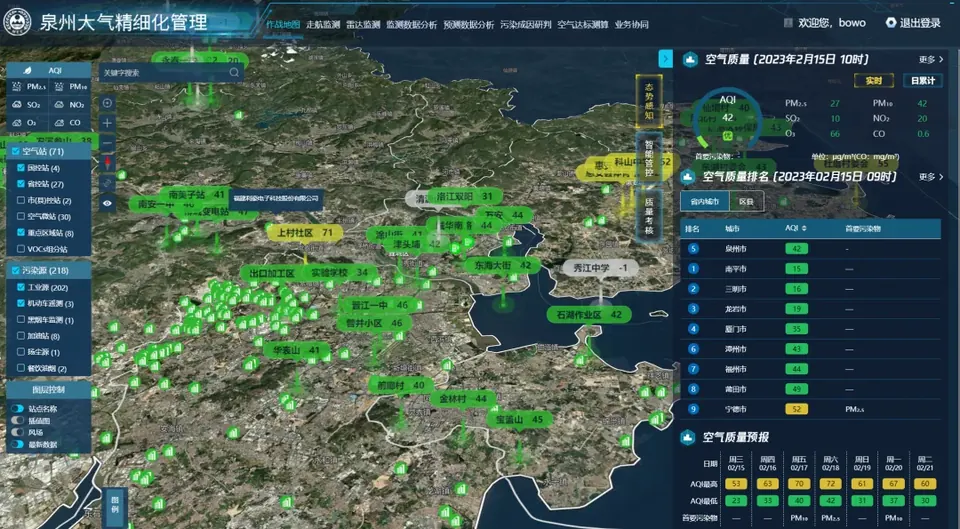Image resolution: width=960 pixels, height=529 pixels.
Task: Click the 东海大街 42 station marker
Action: [503, 265]
